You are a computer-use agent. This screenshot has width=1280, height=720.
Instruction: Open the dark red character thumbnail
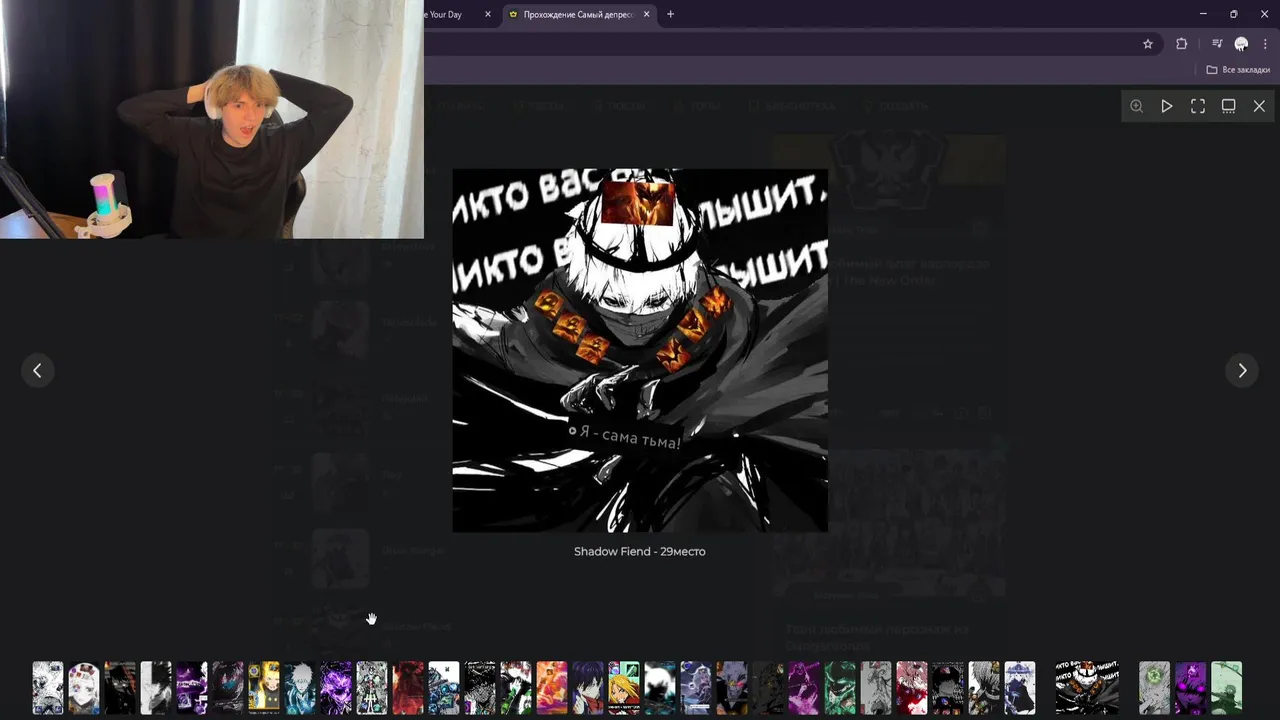(x=408, y=687)
